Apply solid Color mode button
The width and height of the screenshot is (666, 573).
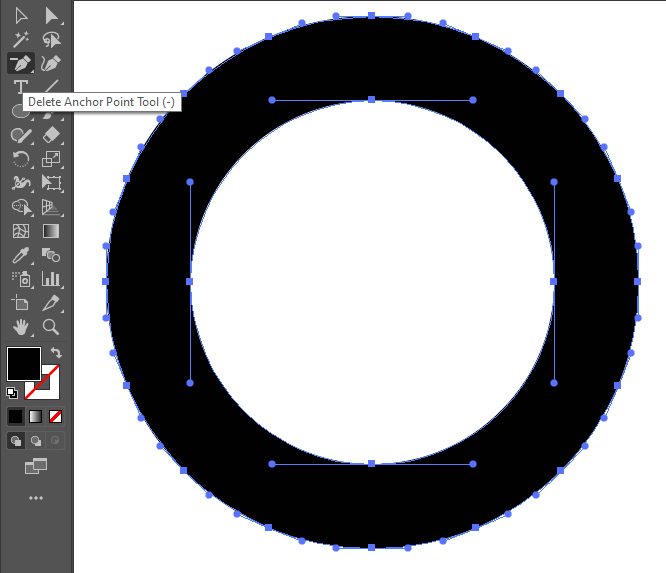[x=16, y=417]
